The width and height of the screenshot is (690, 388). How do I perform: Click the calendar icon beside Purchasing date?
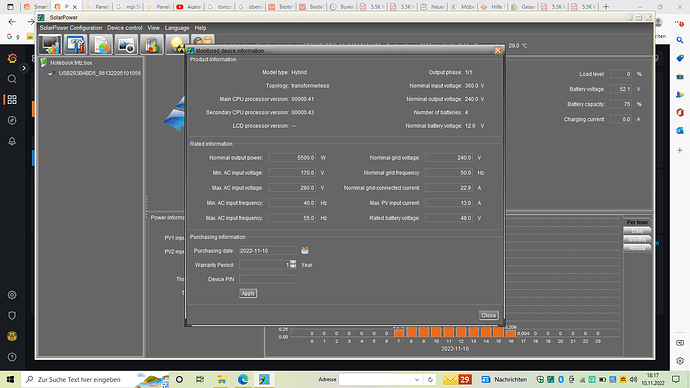point(305,250)
